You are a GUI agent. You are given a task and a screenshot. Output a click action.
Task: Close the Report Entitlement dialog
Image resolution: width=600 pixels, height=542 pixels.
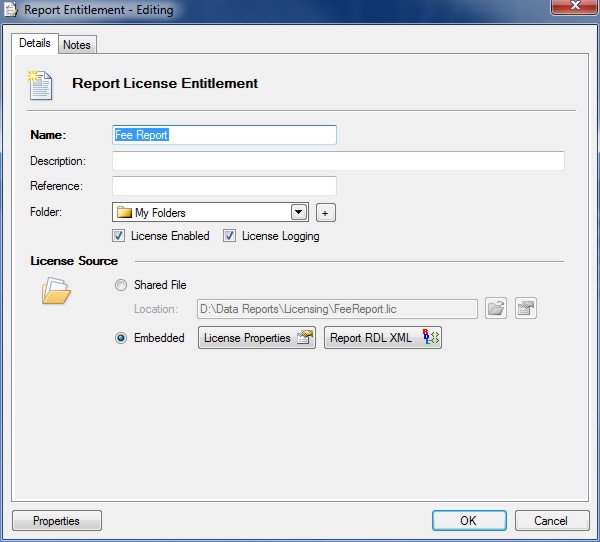(571, 8)
